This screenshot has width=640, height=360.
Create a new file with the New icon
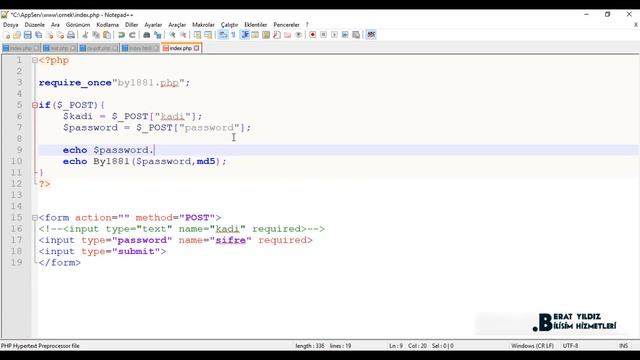[7, 35]
